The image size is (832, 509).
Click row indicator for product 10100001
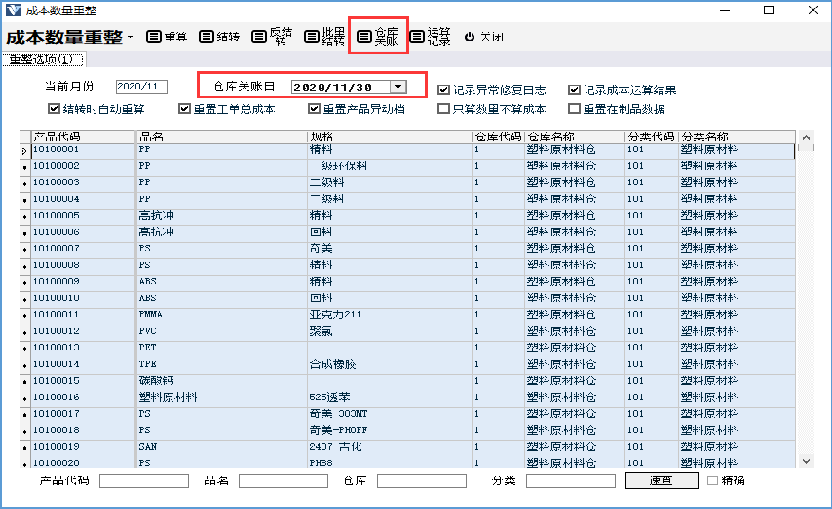24,150
